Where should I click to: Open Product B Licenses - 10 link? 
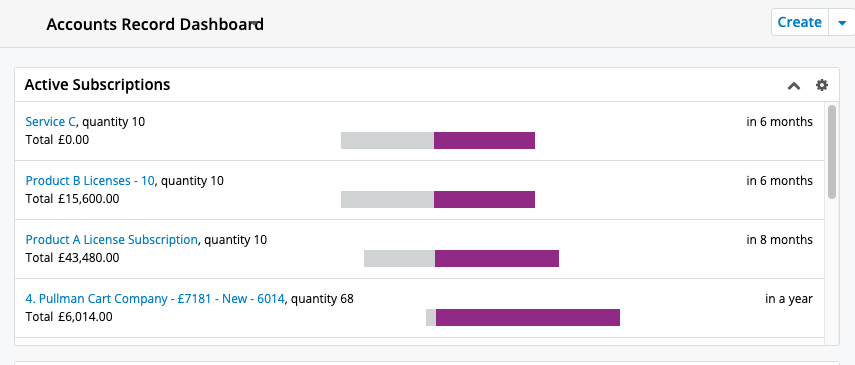coord(90,181)
